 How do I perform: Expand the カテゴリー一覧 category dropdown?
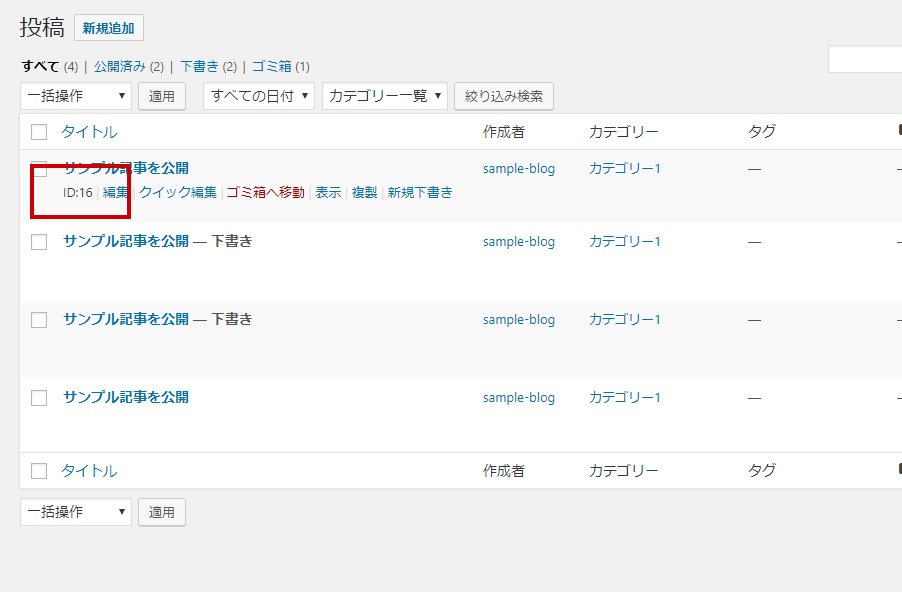pyautogui.click(x=384, y=96)
